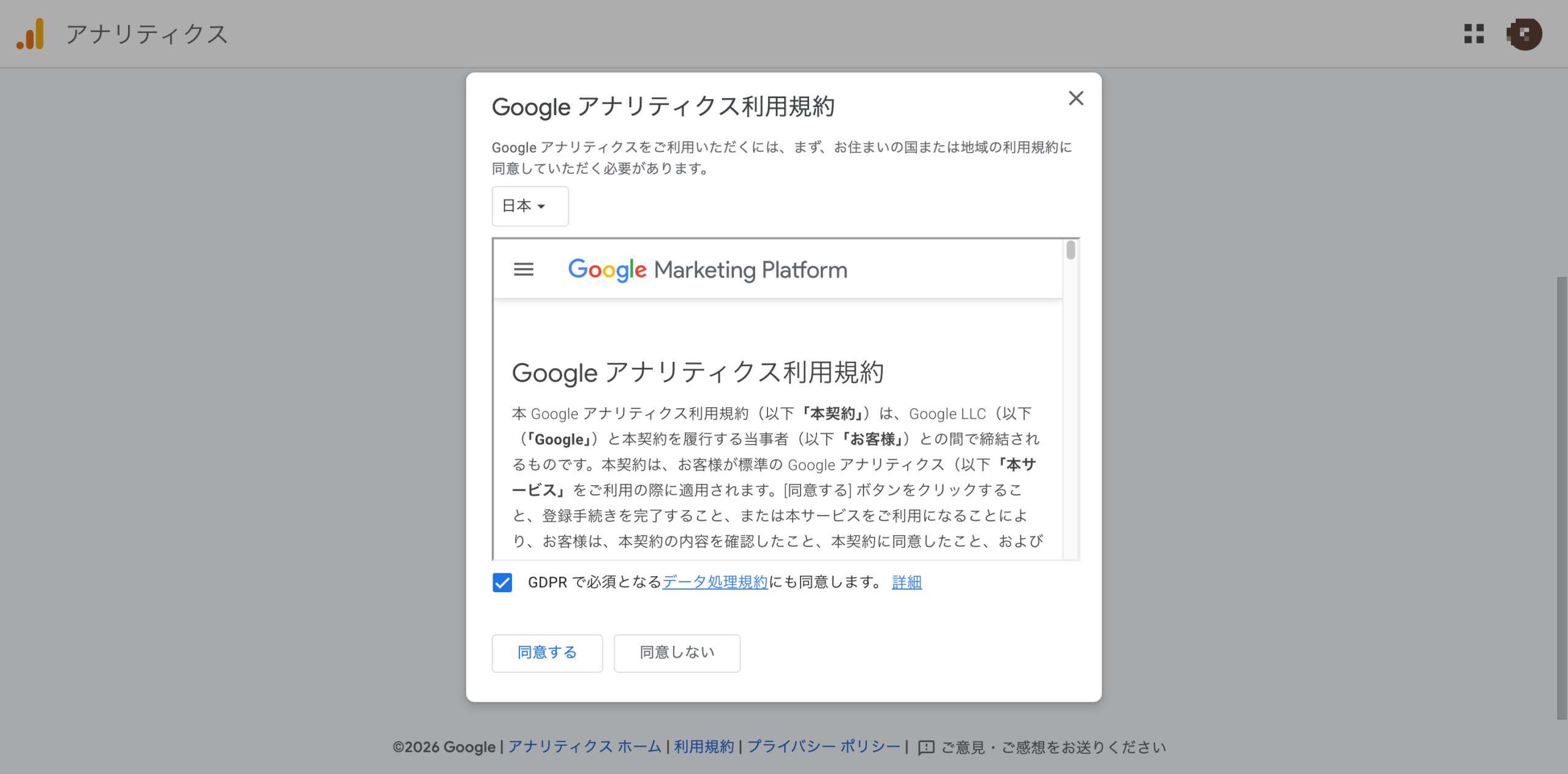Image resolution: width=1568 pixels, height=774 pixels.
Task: Click ご意見・ご感想をお送りください feedback text
Action: coord(1053,748)
